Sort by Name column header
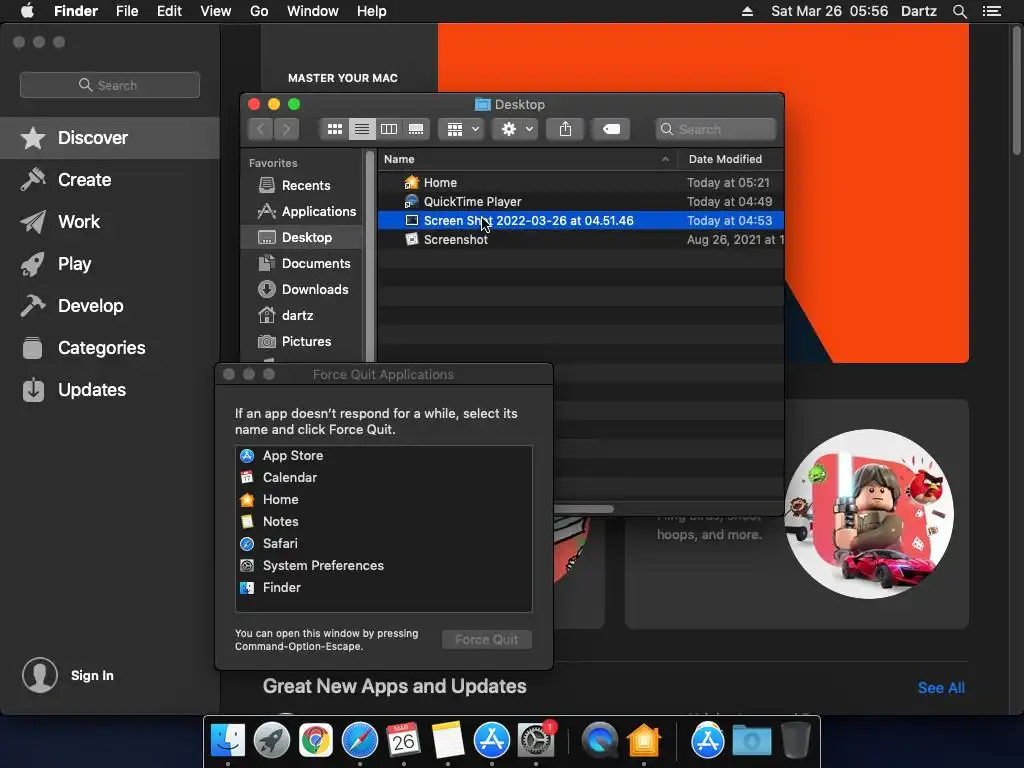The image size is (1024, 768). 527,159
